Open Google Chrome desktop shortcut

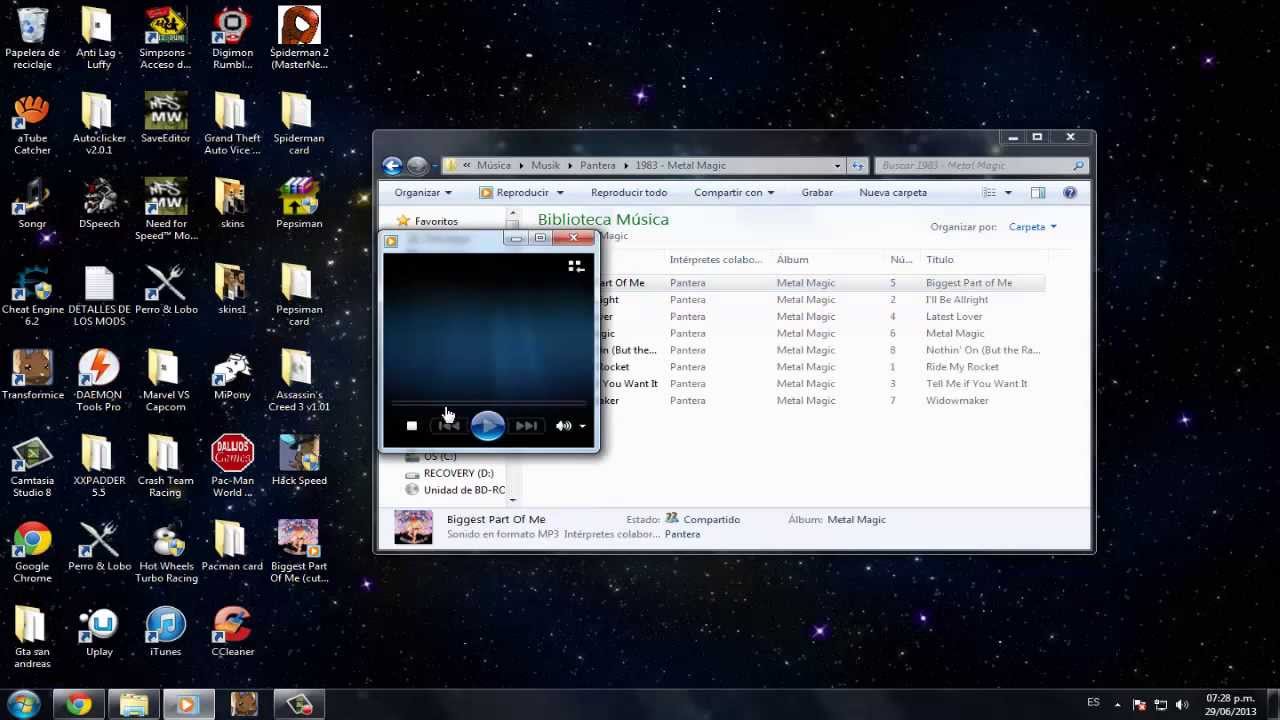pos(32,552)
